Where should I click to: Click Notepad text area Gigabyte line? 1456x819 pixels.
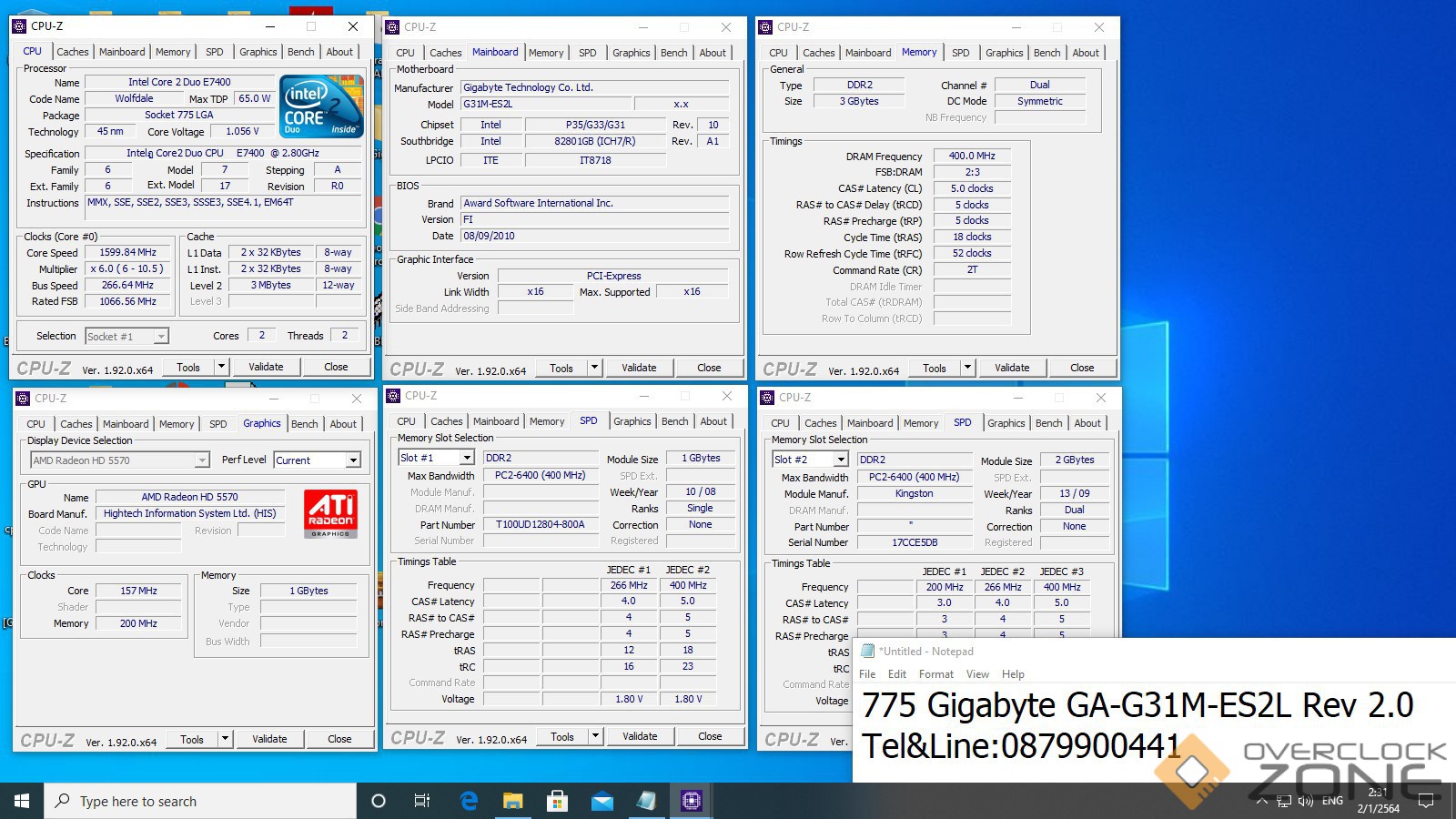tap(1137, 706)
